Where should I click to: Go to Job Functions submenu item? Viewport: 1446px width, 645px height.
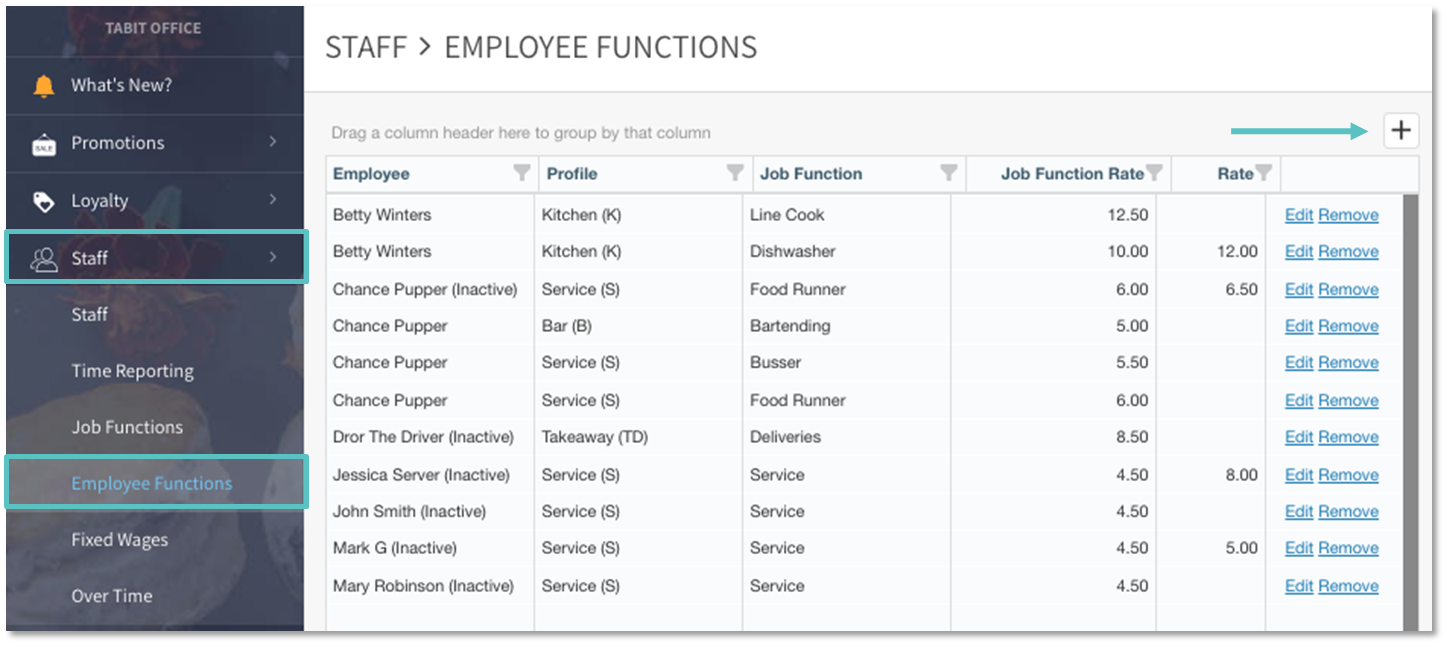[x=127, y=427]
